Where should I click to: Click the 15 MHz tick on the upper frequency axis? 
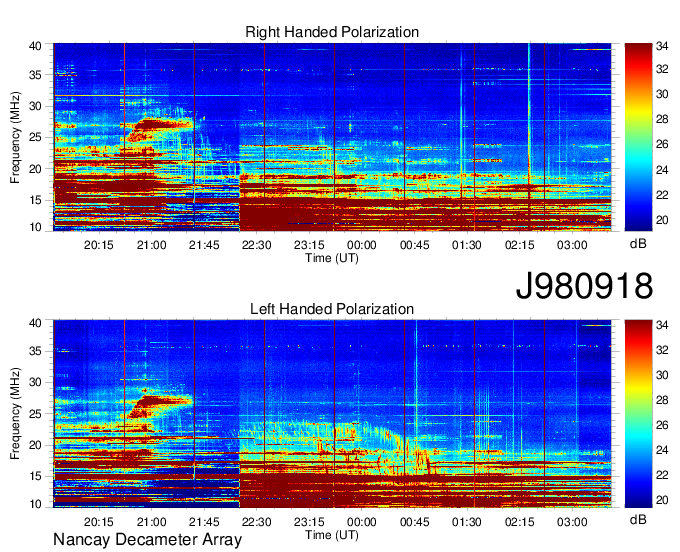coord(36,200)
